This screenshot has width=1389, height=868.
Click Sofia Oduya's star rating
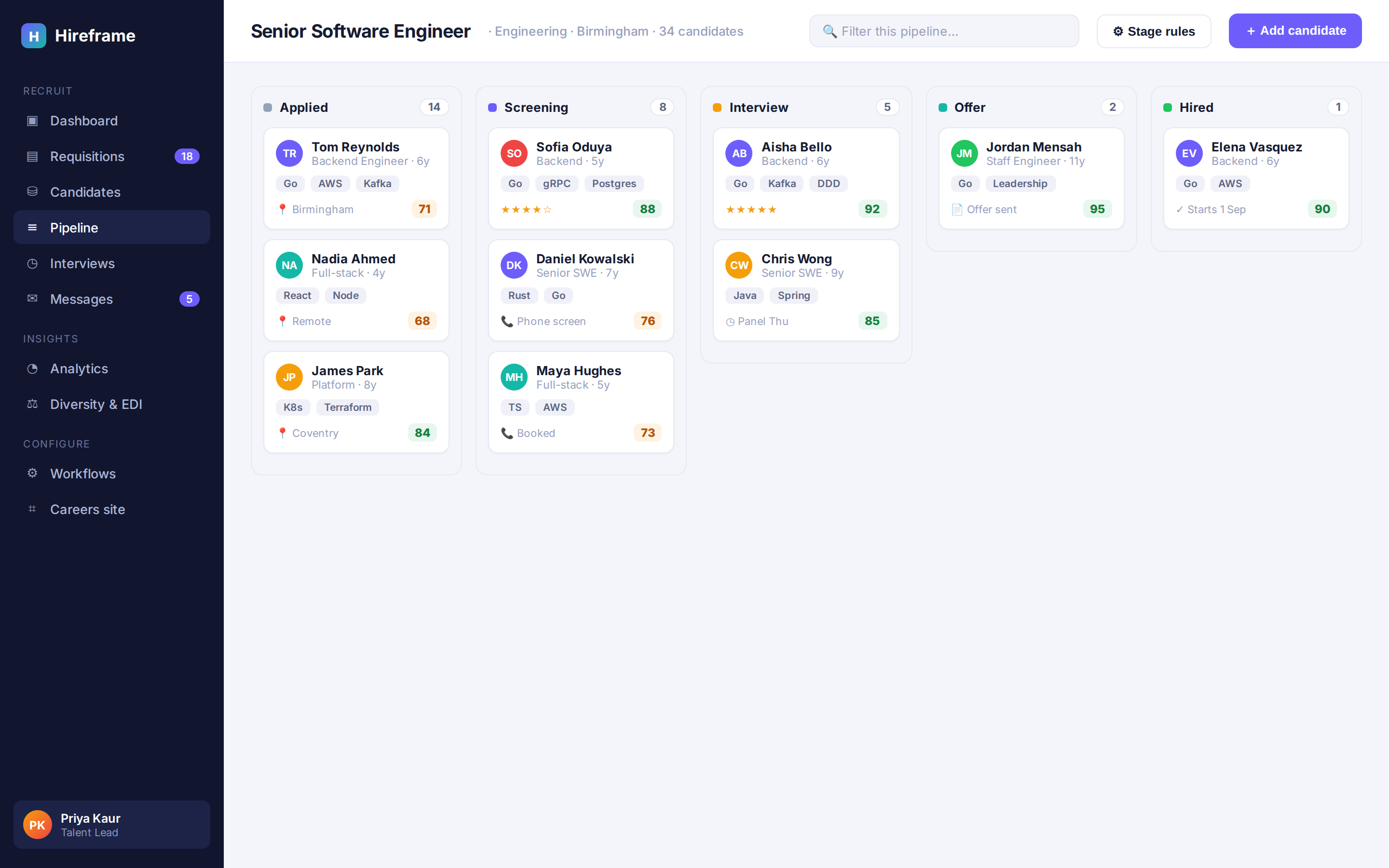(526, 210)
